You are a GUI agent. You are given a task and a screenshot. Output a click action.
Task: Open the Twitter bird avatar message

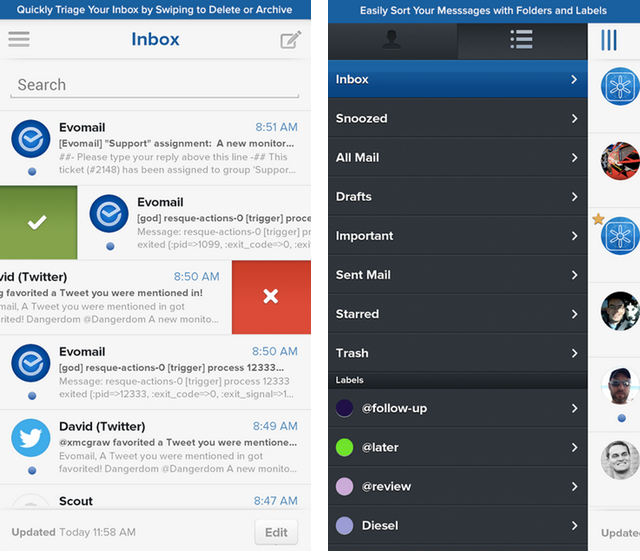point(31,437)
